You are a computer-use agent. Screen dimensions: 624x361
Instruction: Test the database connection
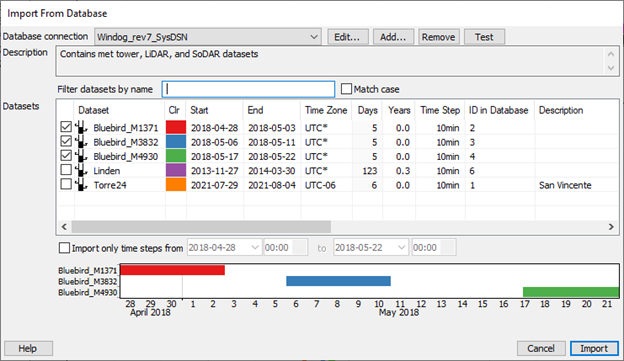click(484, 37)
